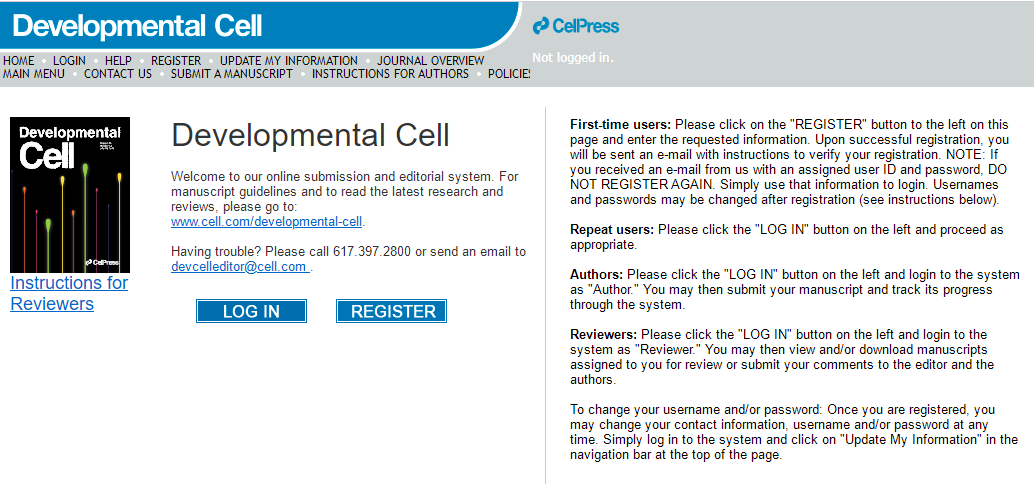Screen dimensions: 1034x484
Task: Open the Developmental Cell journal cover thumbnail
Action: tap(70, 195)
